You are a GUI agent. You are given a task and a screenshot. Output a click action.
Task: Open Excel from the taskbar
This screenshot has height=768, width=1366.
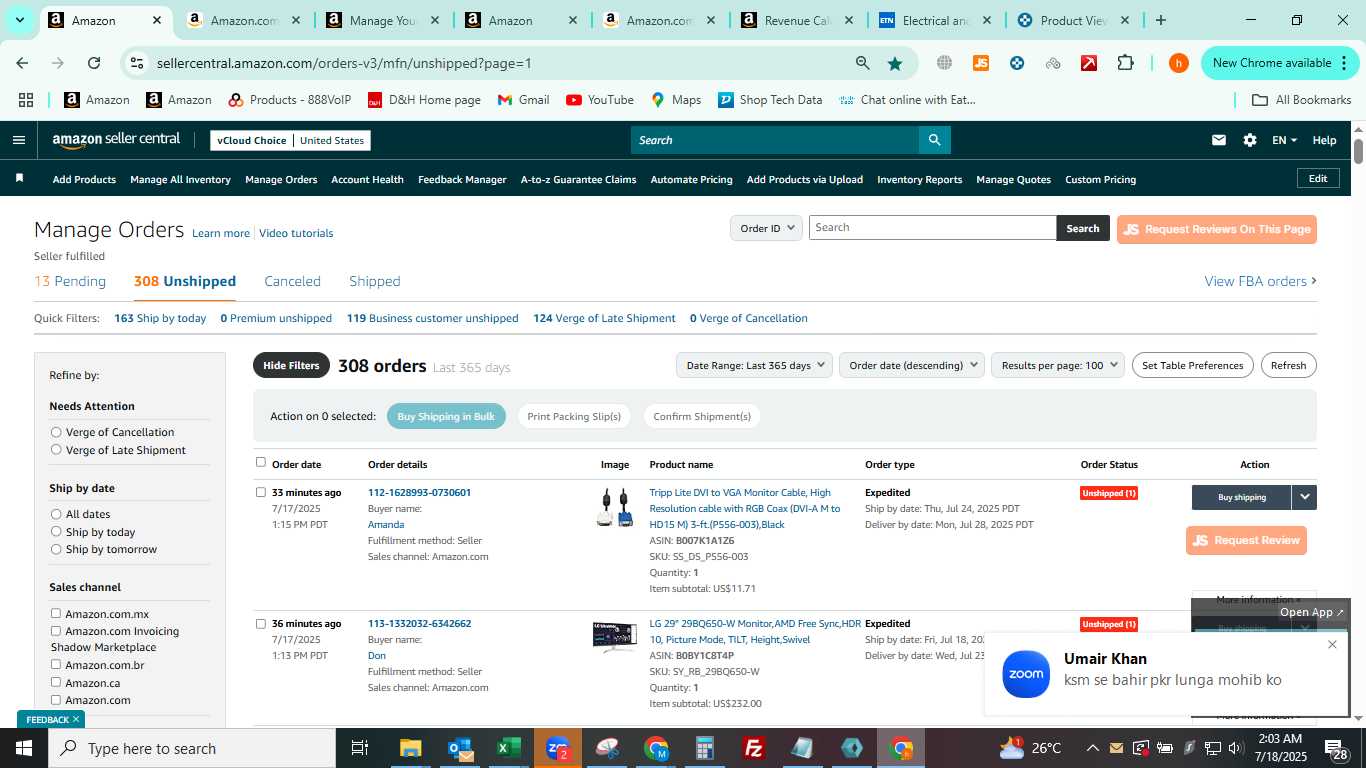point(509,748)
